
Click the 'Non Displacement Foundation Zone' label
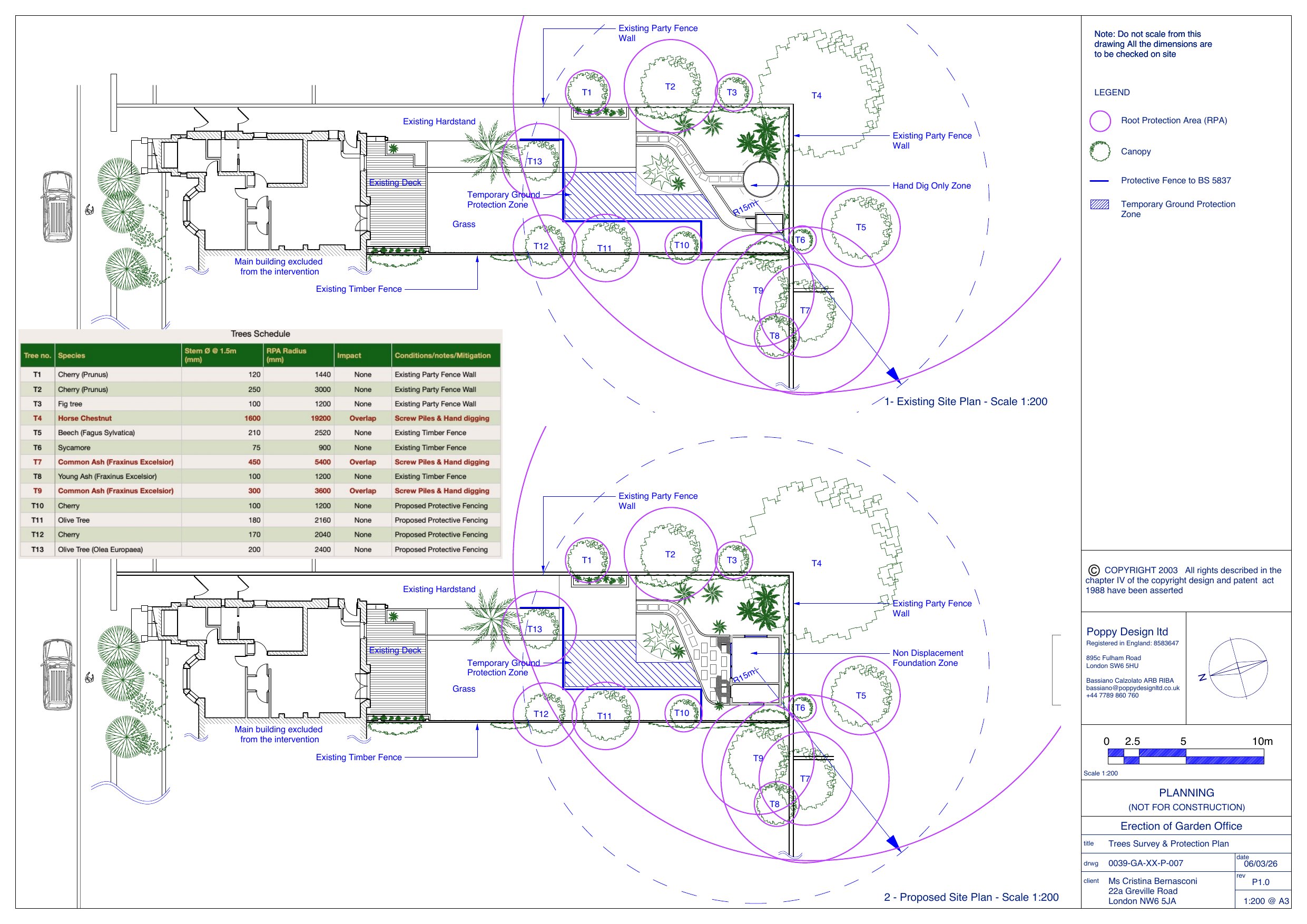927,658
